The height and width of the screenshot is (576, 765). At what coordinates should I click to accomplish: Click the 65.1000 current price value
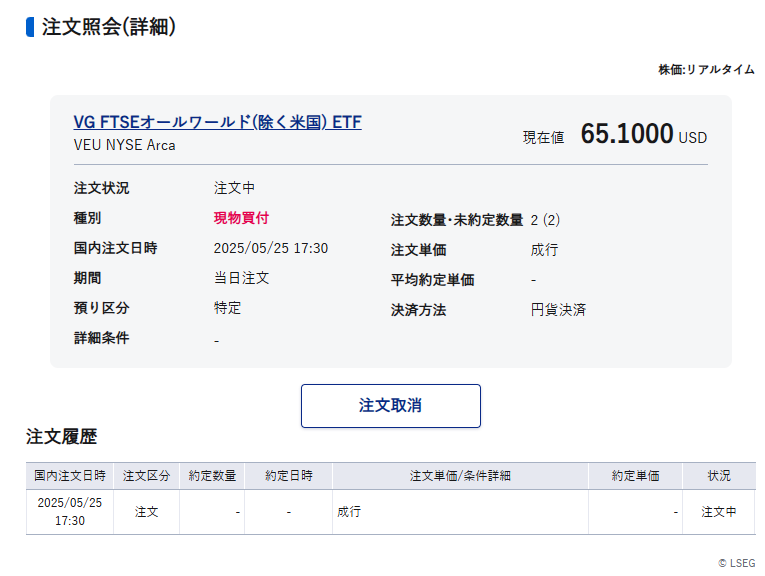point(627,134)
